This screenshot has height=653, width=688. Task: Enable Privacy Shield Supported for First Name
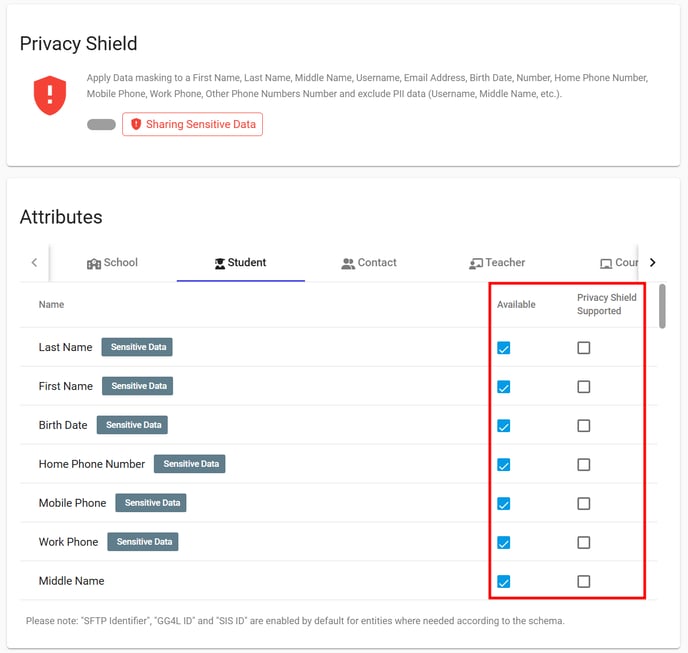584,387
